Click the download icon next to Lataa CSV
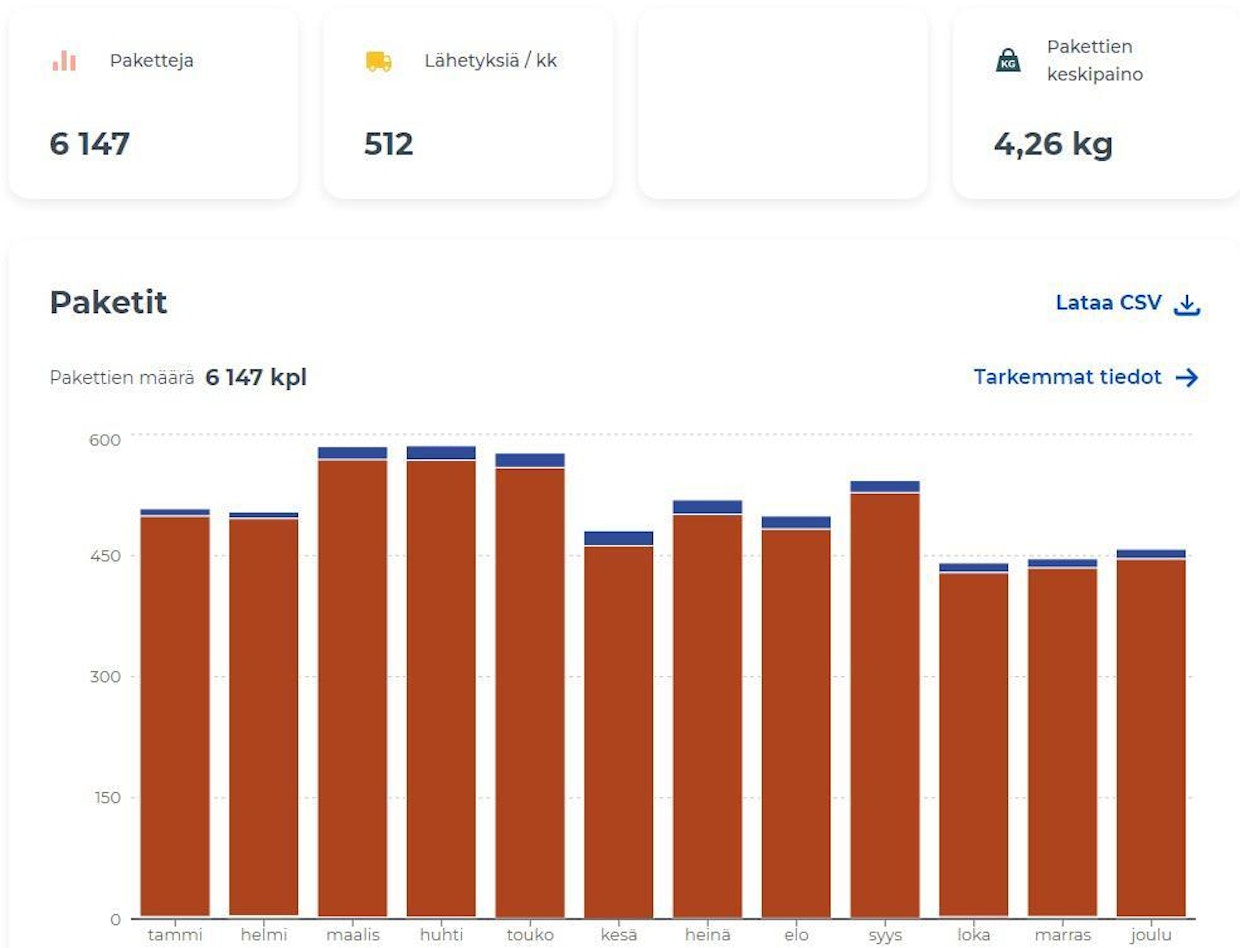Screen dimensions: 1240x948 (1186, 304)
